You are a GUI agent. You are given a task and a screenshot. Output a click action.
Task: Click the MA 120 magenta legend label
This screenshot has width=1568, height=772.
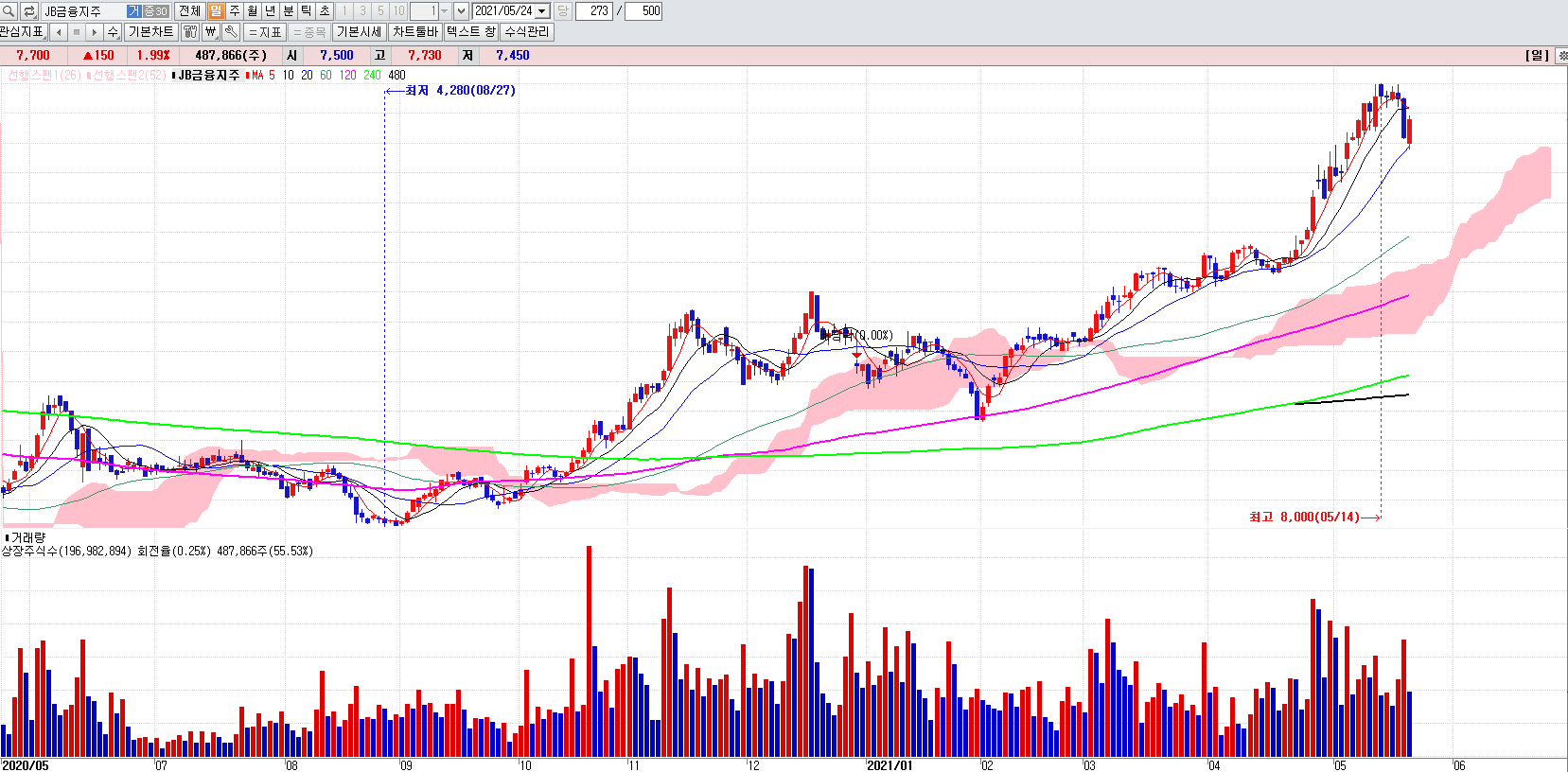pyautogui.click(x=348, y=75)
